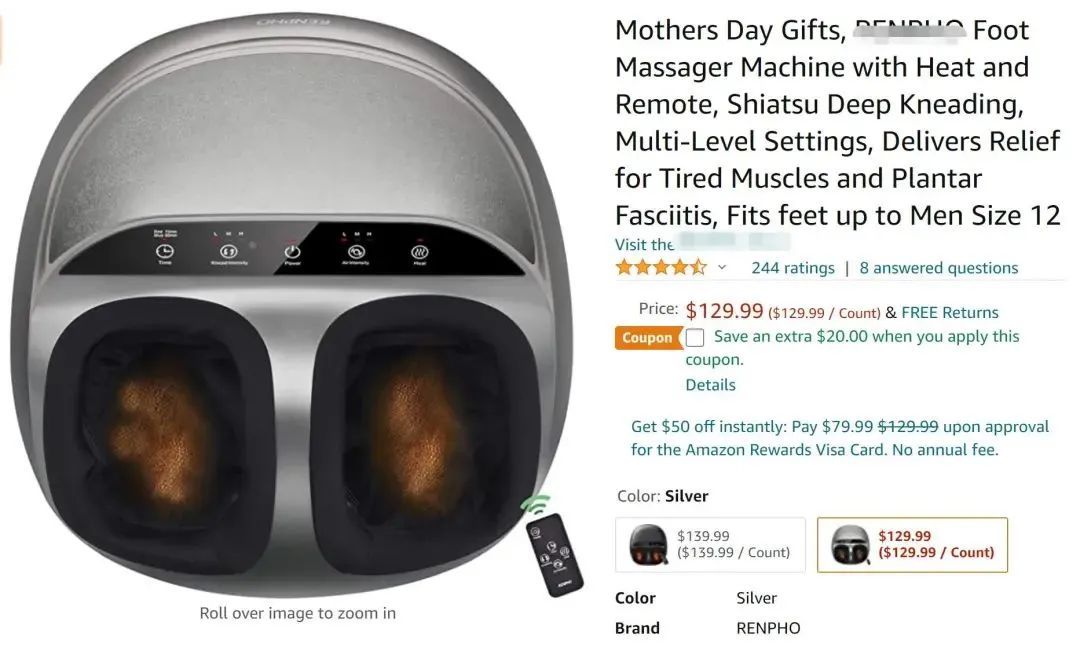Open the 8 answered questions link
1080x651 pixels.
pyautogui.click(x=939, y=268)
